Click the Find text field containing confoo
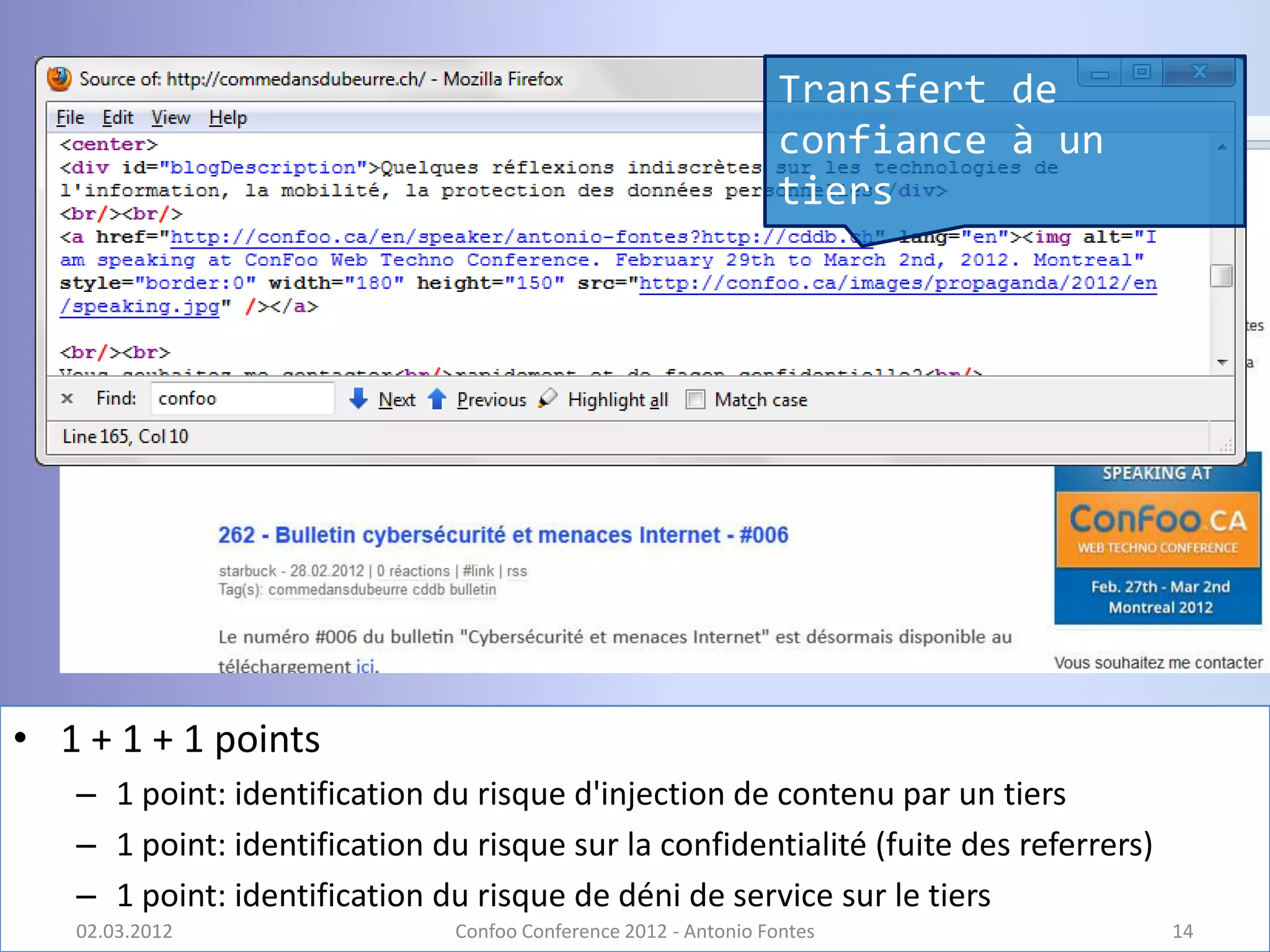This screenshot has height=952, width=1270. [x=242, y=399]
